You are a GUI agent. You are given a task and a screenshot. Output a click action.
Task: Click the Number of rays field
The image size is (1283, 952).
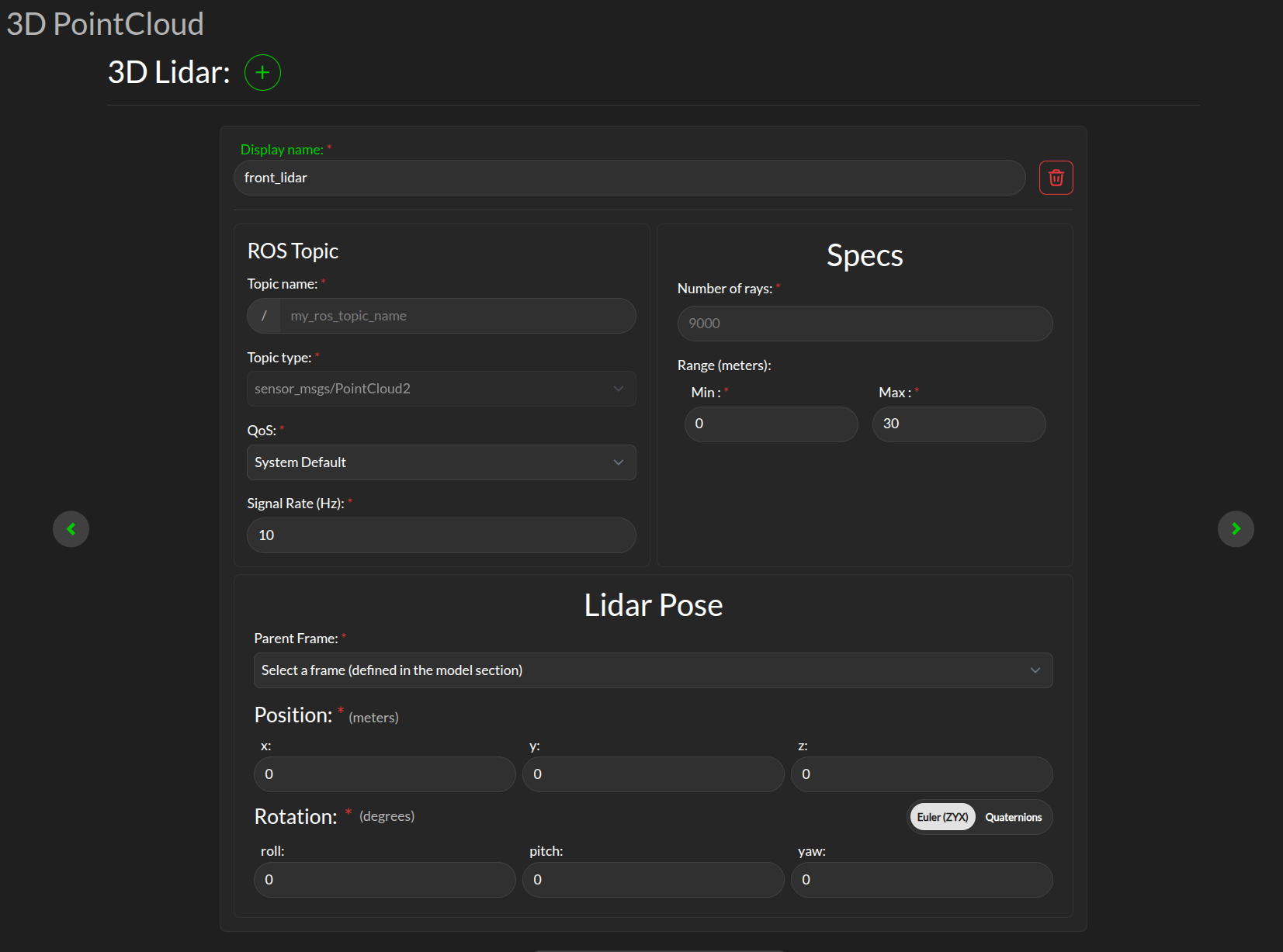865,324
